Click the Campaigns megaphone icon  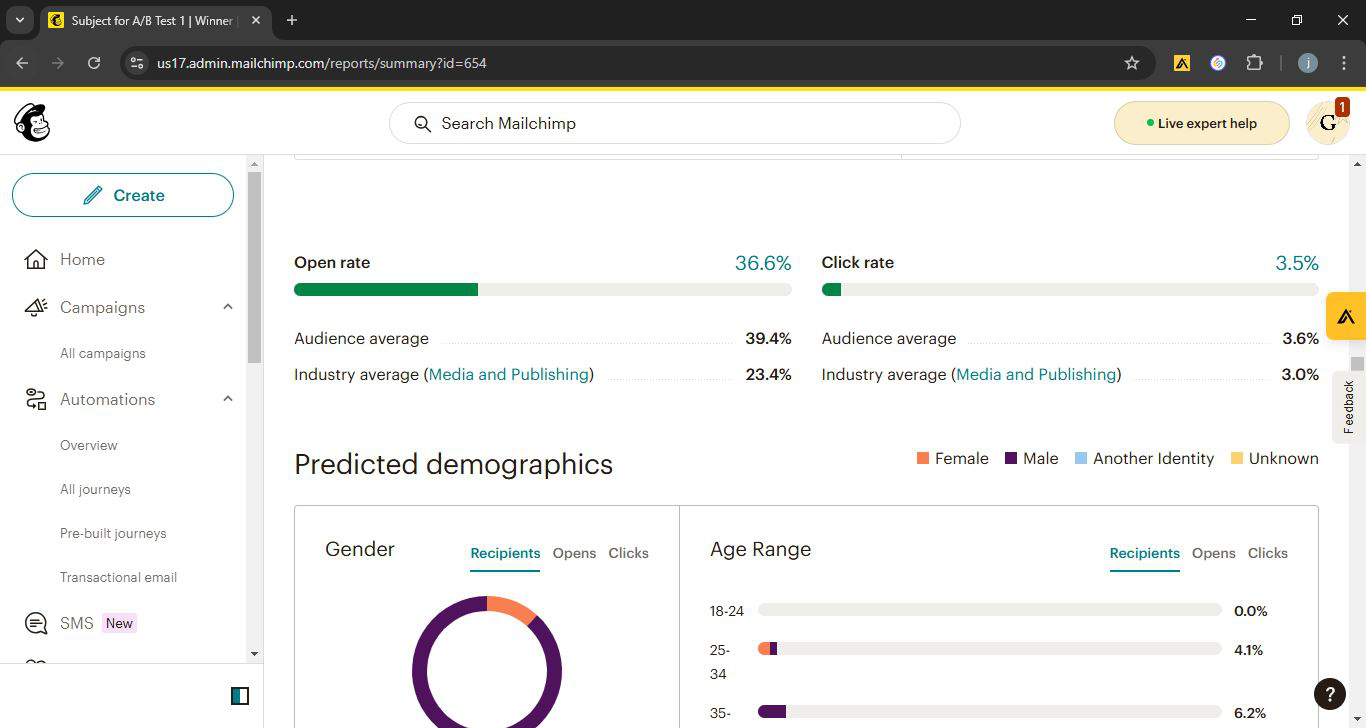point(36,308)
